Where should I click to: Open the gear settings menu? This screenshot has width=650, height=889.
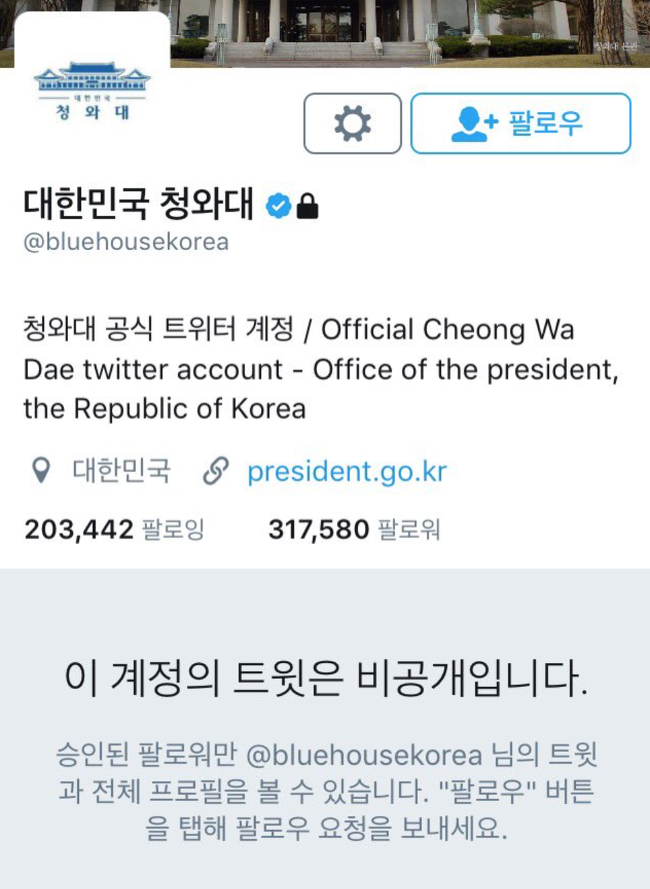[x=352, y=124]
